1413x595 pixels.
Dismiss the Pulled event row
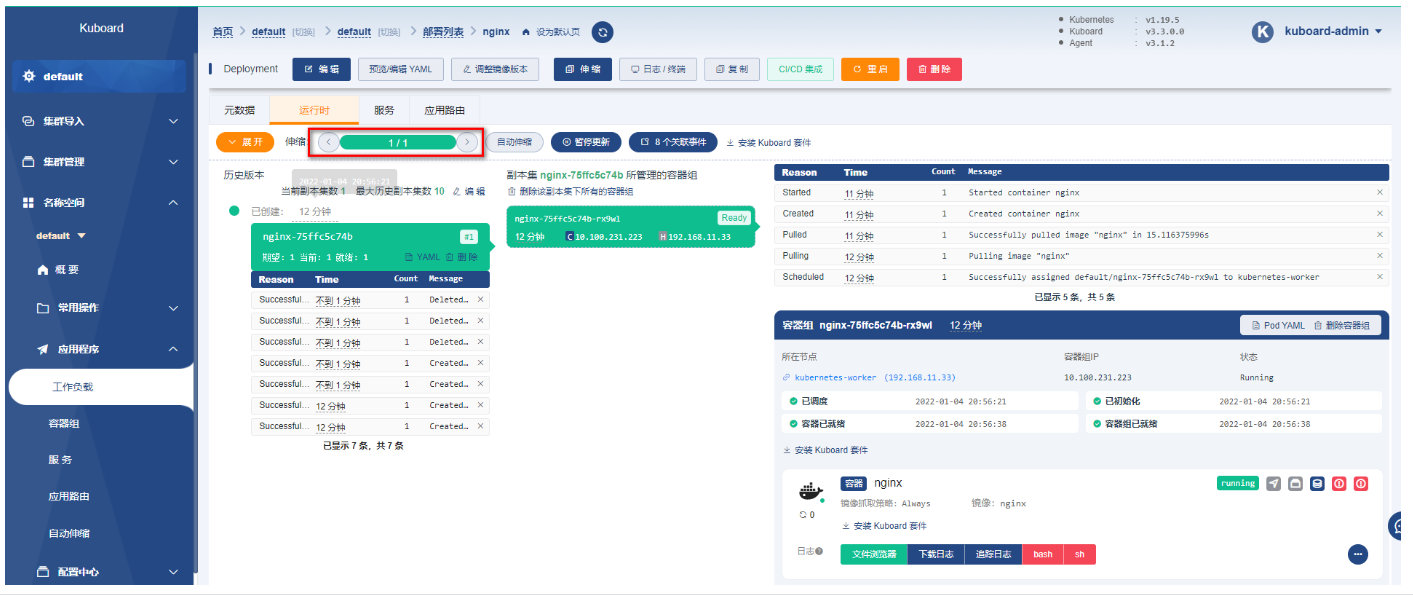(x=1380, y=234)
